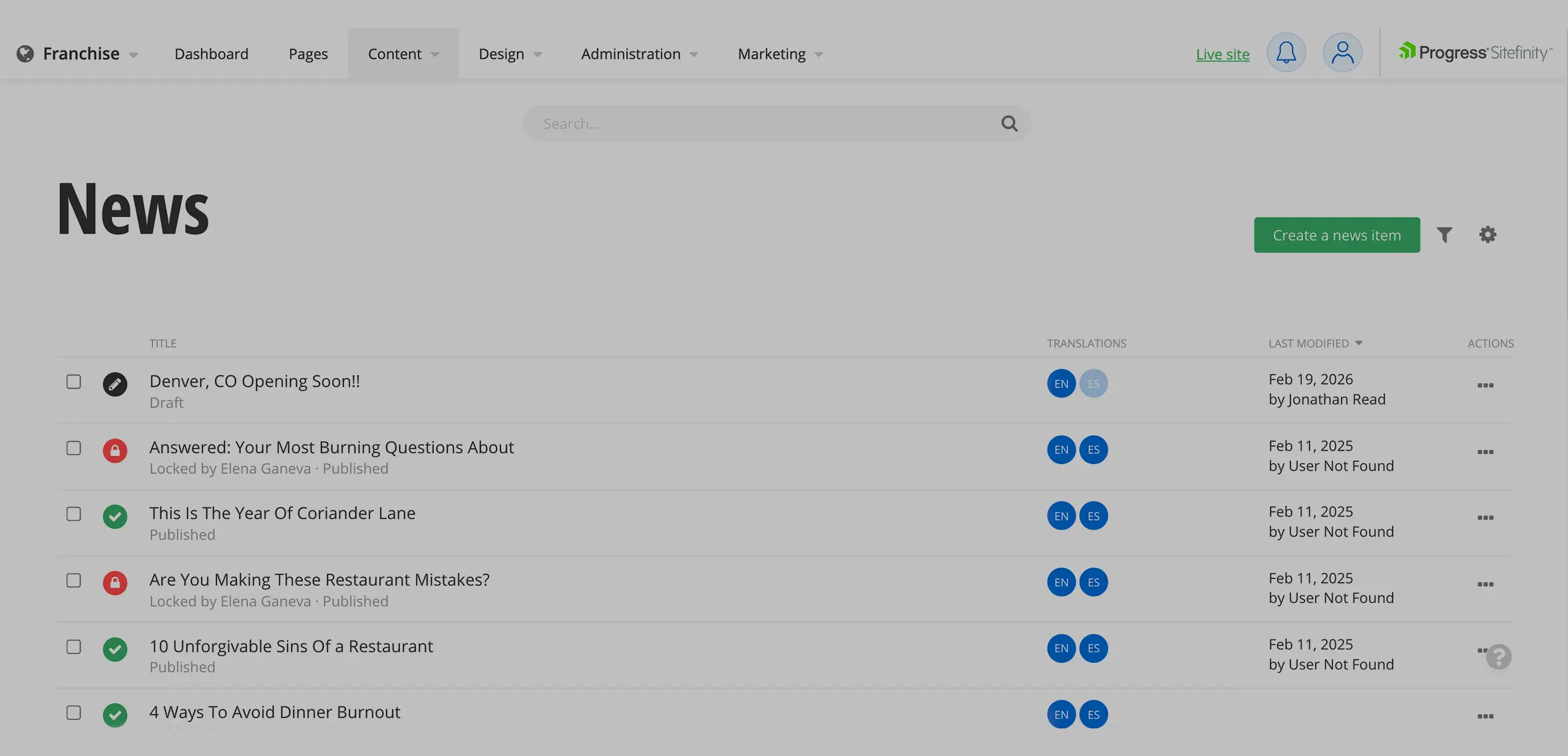1568x756 pixels.
Task: Tick the checkbox for This Is The Year Of Coriander Lane
Action: click(74, 514)
